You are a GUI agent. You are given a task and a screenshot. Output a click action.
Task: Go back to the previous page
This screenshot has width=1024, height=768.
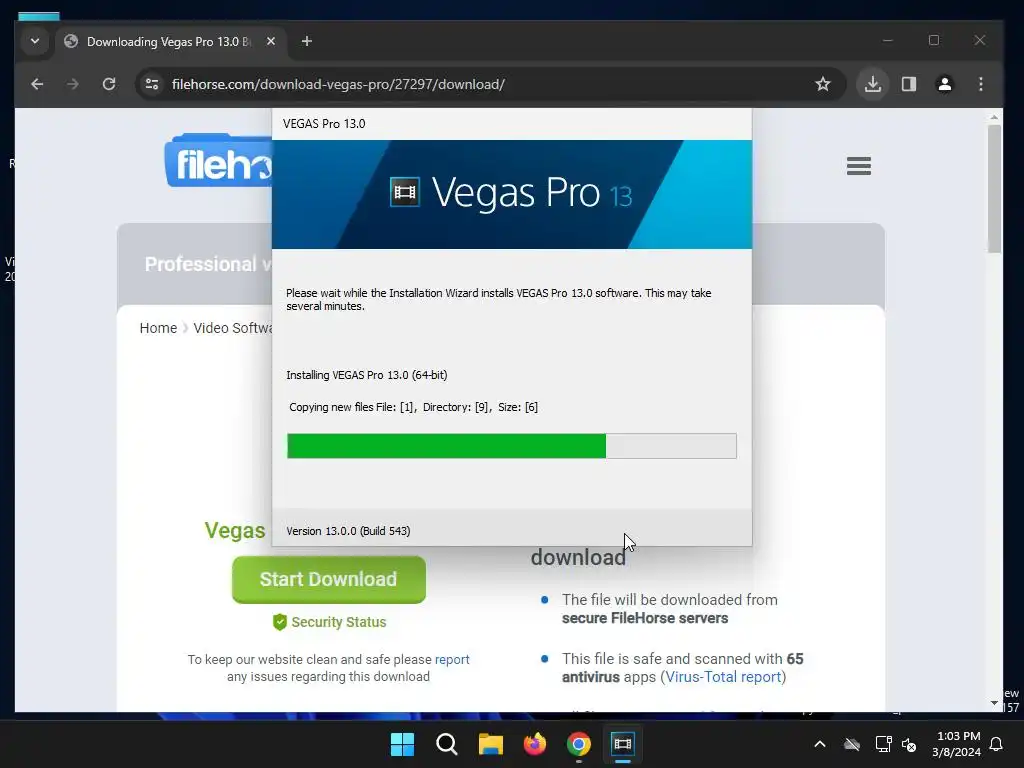pyautogui.click(x=37, y=84)
